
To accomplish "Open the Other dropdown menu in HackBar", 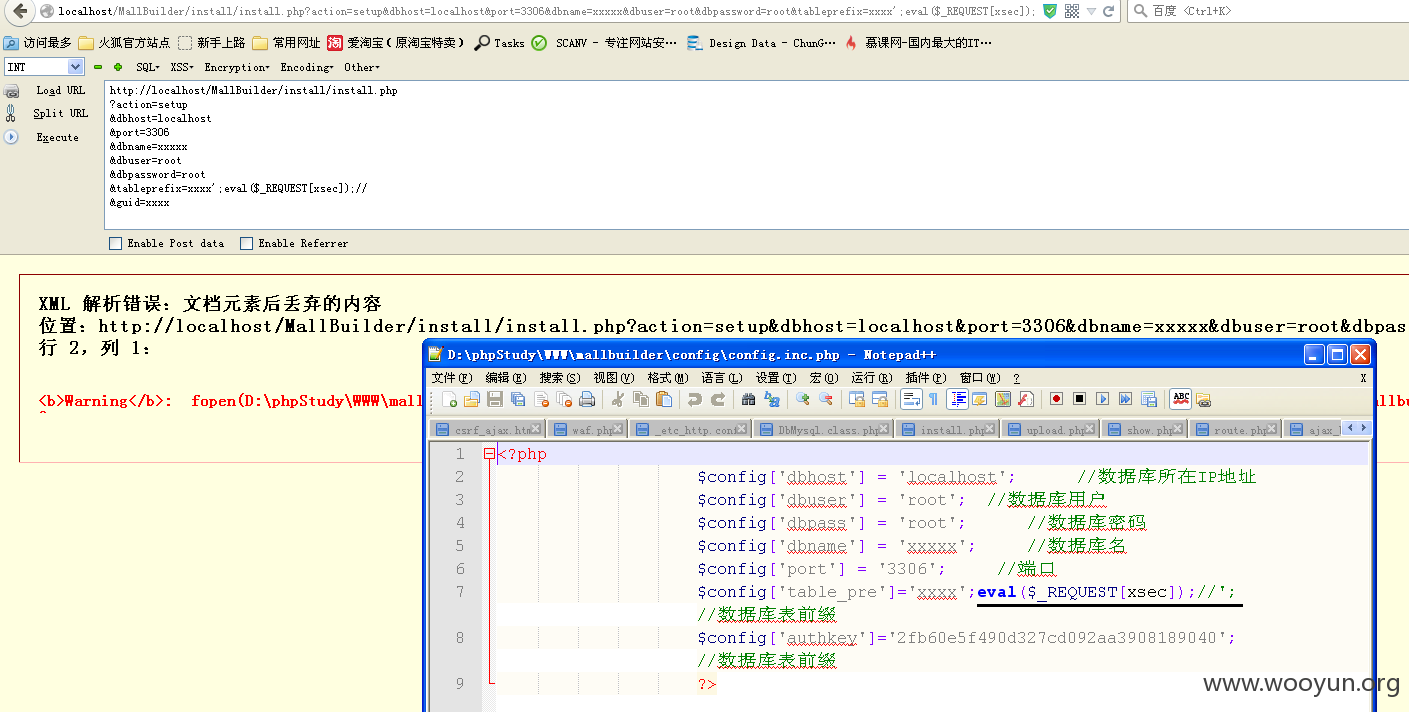I will (x=362, y=67).
